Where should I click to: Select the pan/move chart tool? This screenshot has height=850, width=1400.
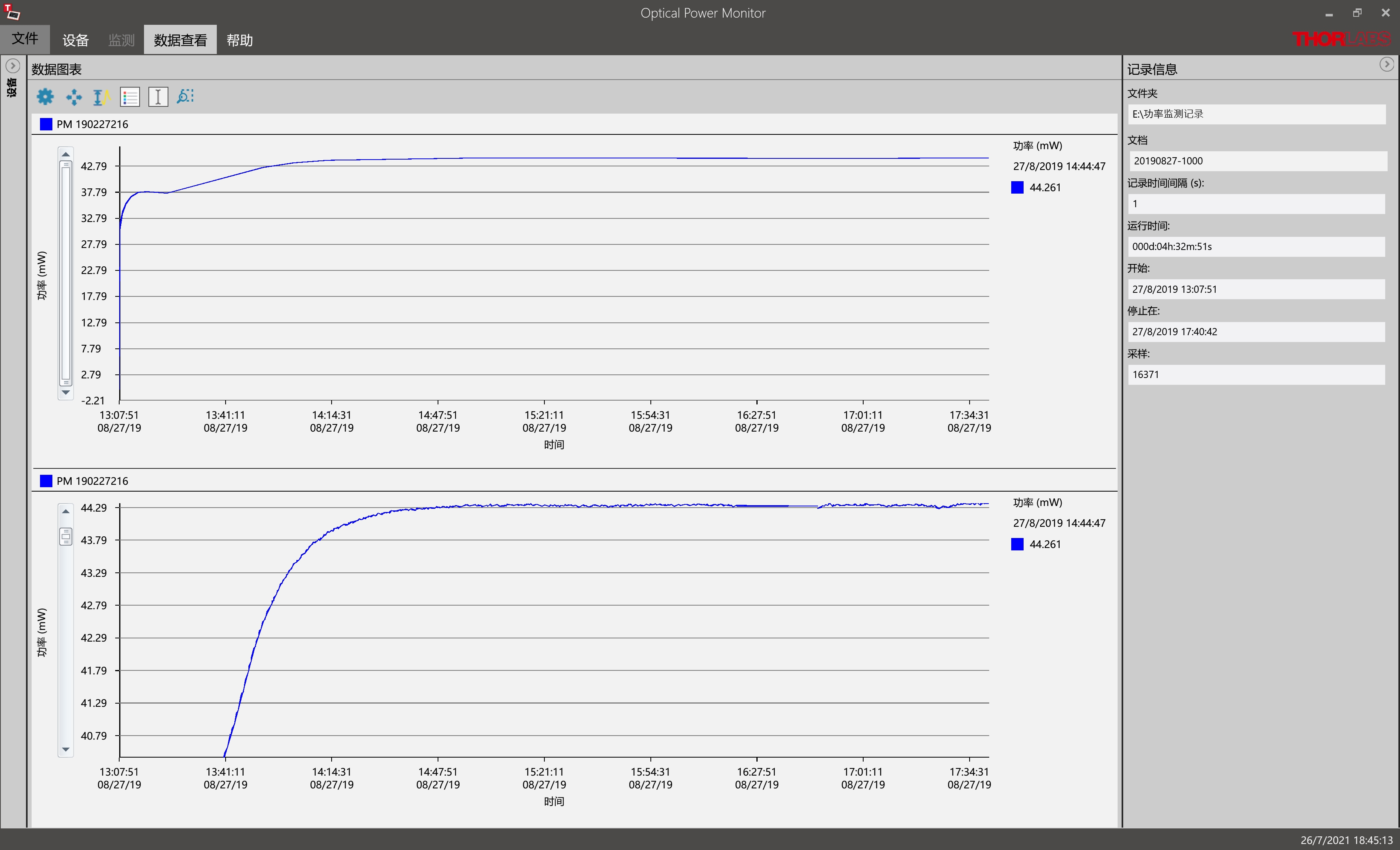(x=74, y=96)
